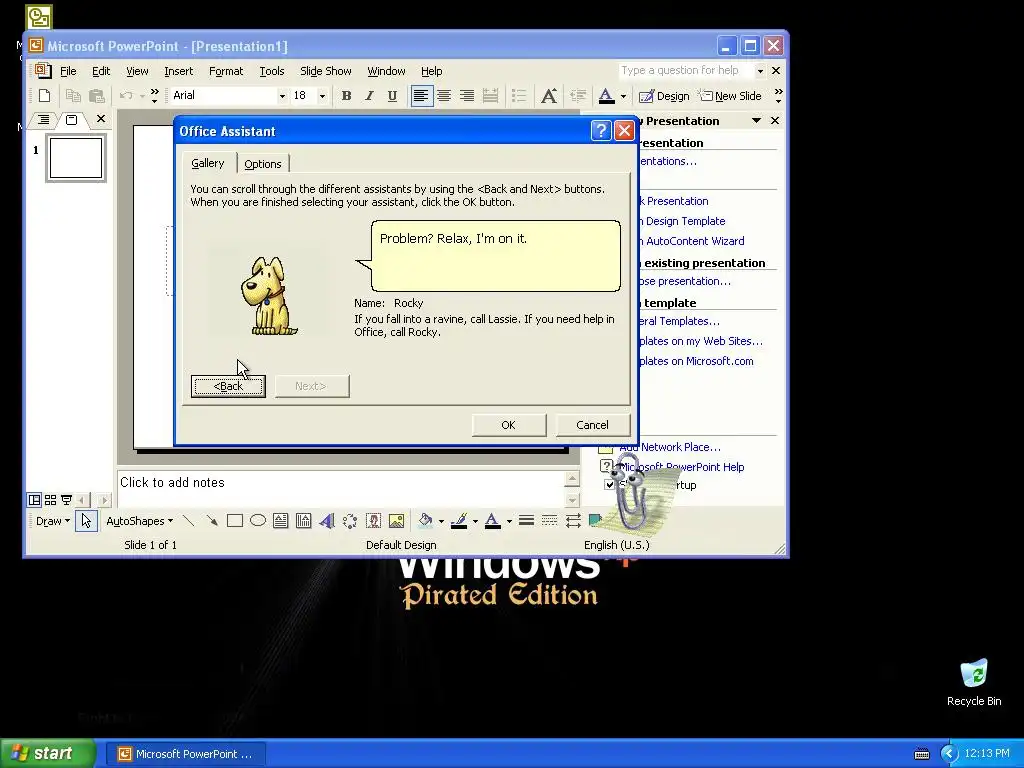Open the Windows start button
Screen dimensions: 1024x768
coord(47,753)
